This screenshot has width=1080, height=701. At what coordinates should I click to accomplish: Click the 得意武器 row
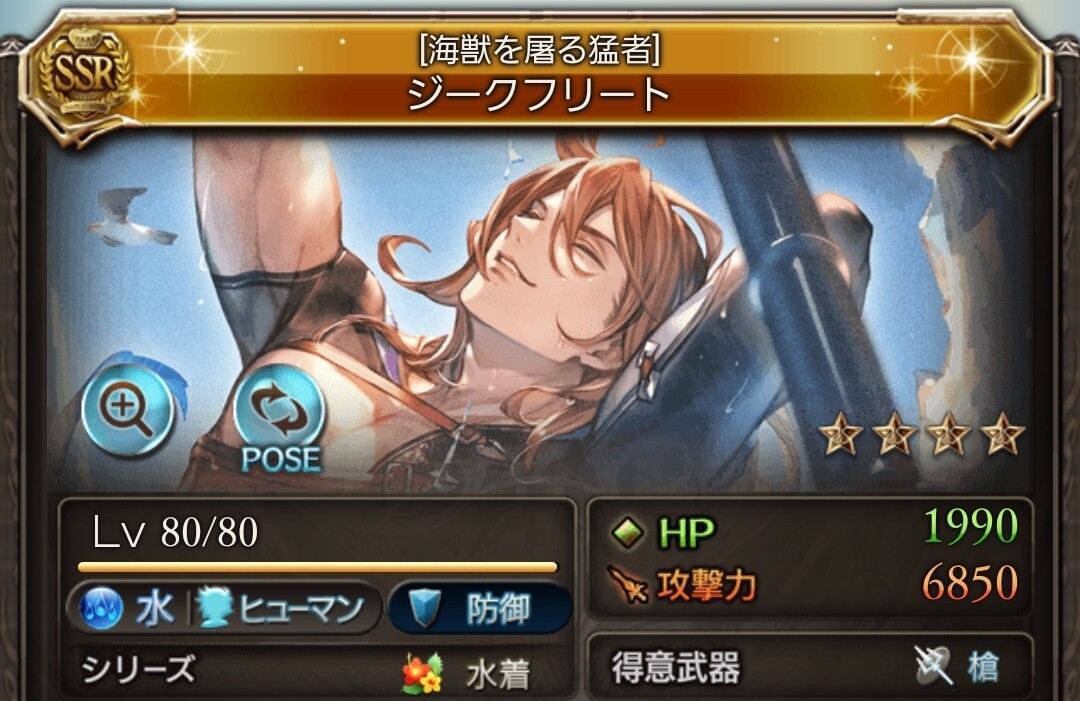[x=810, y=667]
